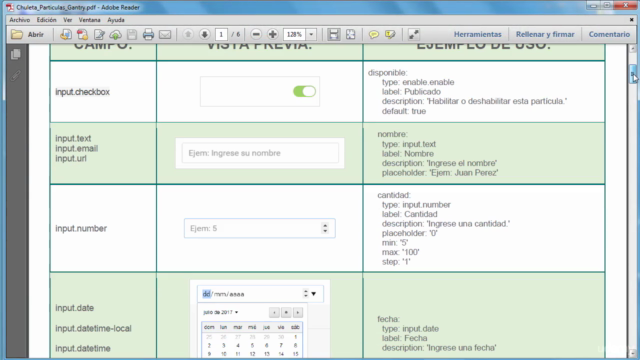
Task: Click the email envelope icon
Action: click(165, 35)
